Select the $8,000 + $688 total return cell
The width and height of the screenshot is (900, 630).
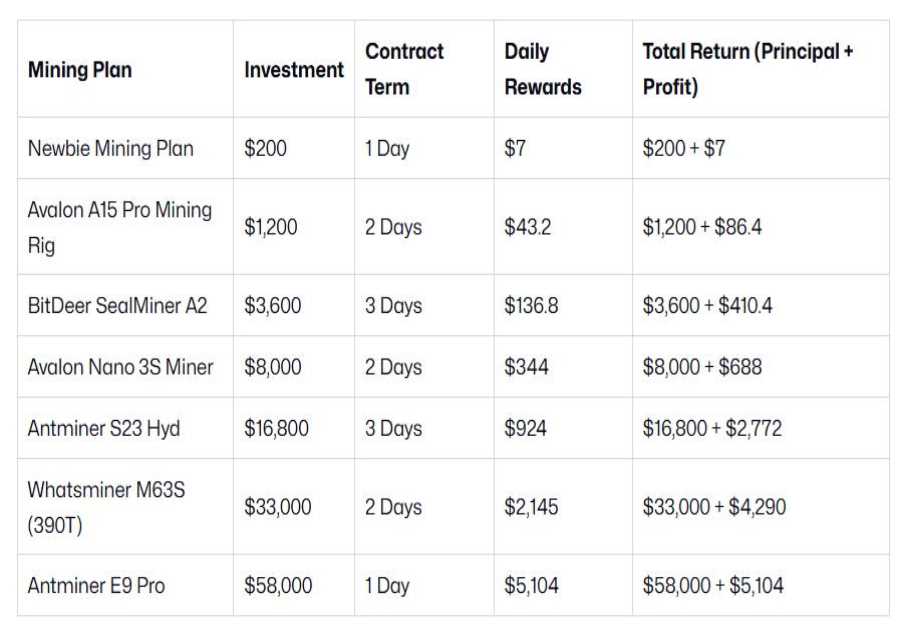(x=702, y=367)
